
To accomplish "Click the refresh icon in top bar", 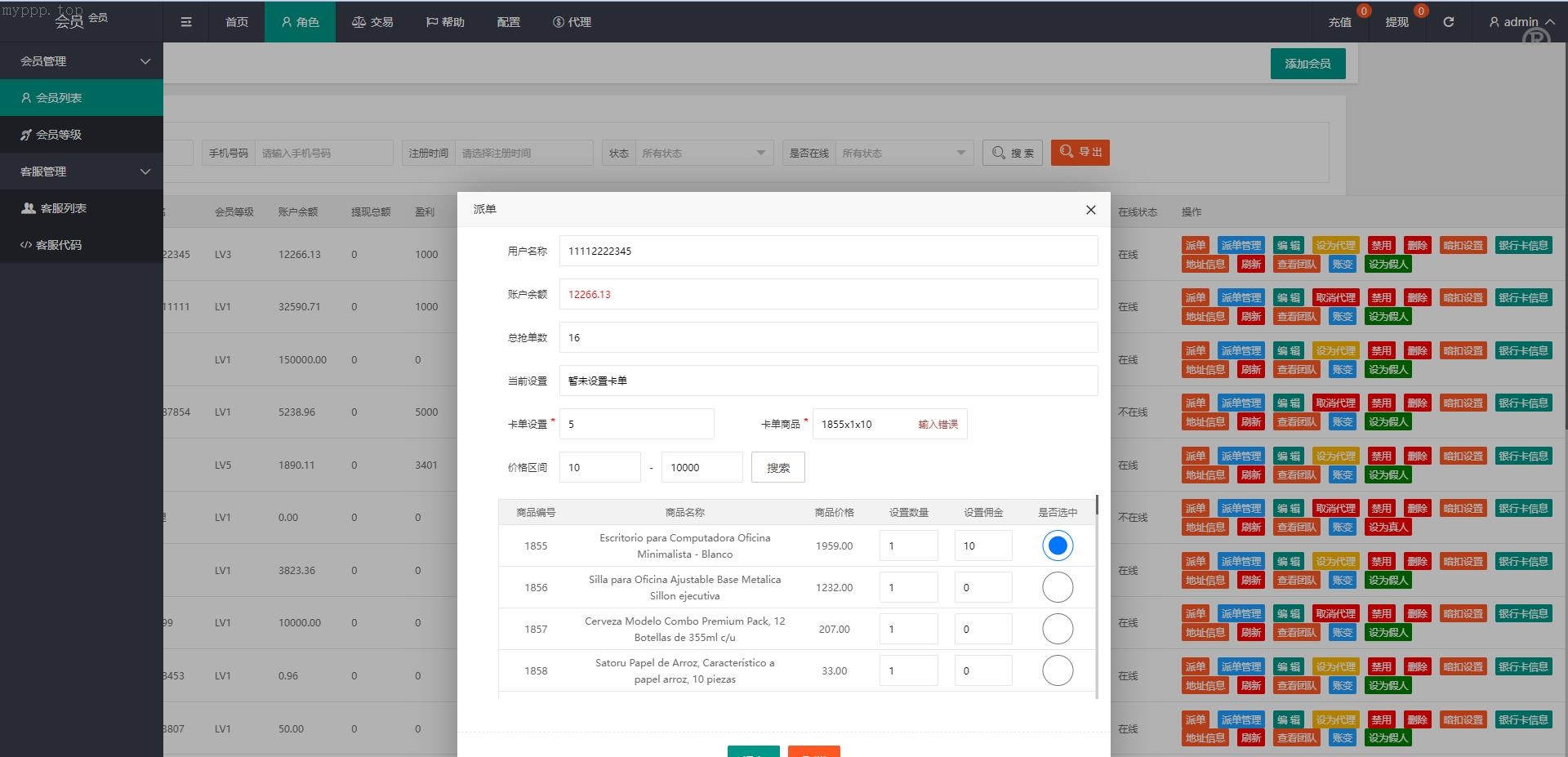I will [x=1448, y=22].
